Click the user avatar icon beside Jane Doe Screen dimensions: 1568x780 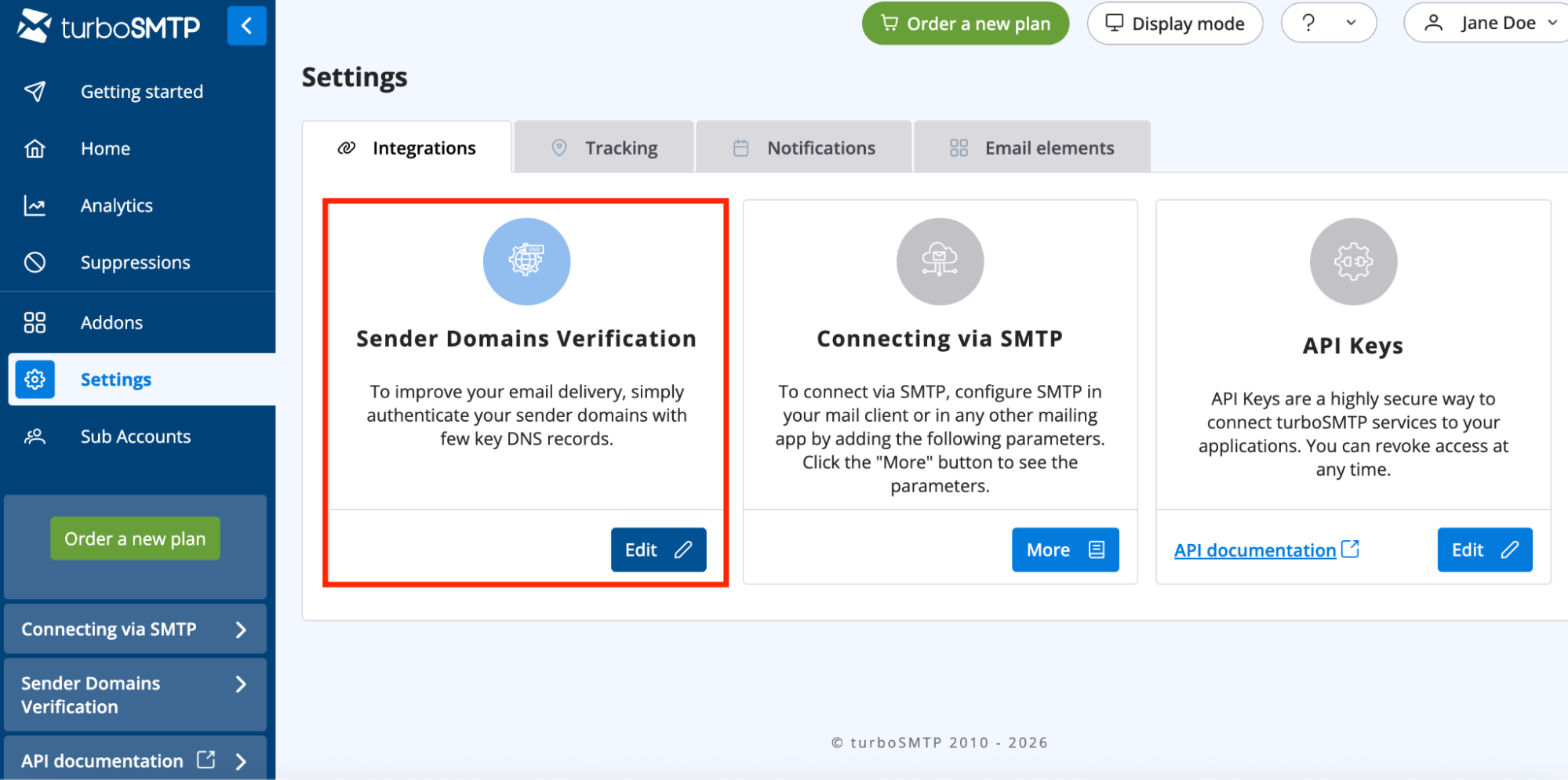[1433, 23]
